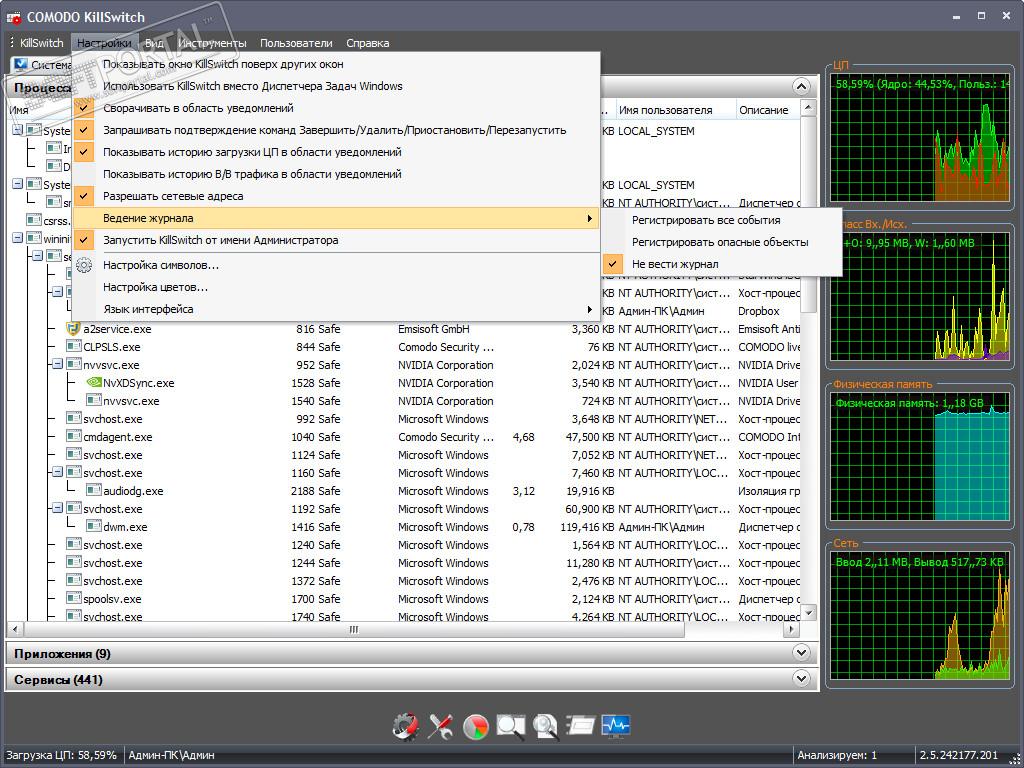Image resolution: width=1024 pixels, height=768 pixels.
Task: Sort by Имя пользователя column header
Action: pos(675,110)
